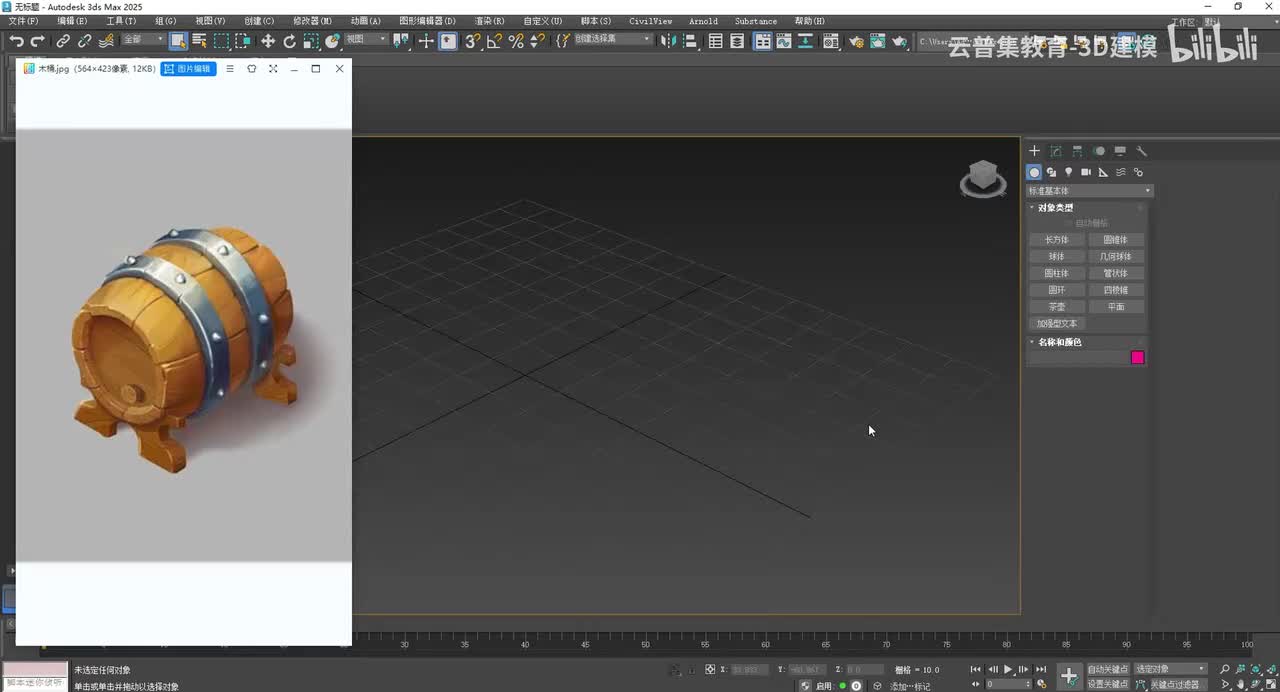
Task: Click the 图片编辑 button in image viewer
Action: pos(188,69)
